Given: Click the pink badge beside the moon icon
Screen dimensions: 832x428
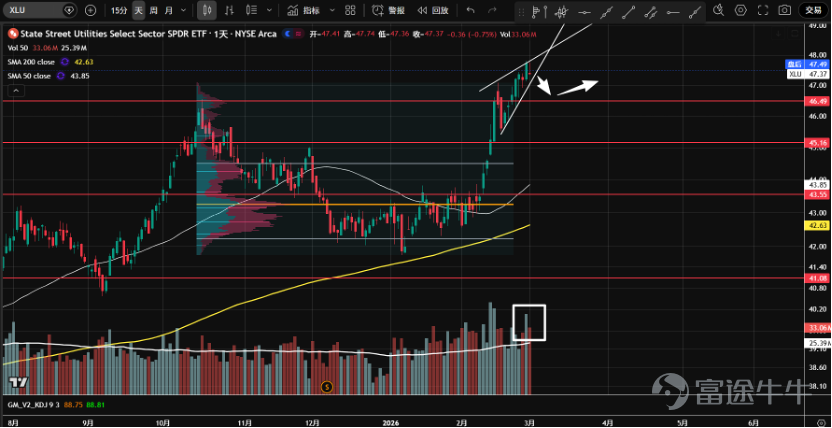Looking at the screenshot, I should point(300,34).
